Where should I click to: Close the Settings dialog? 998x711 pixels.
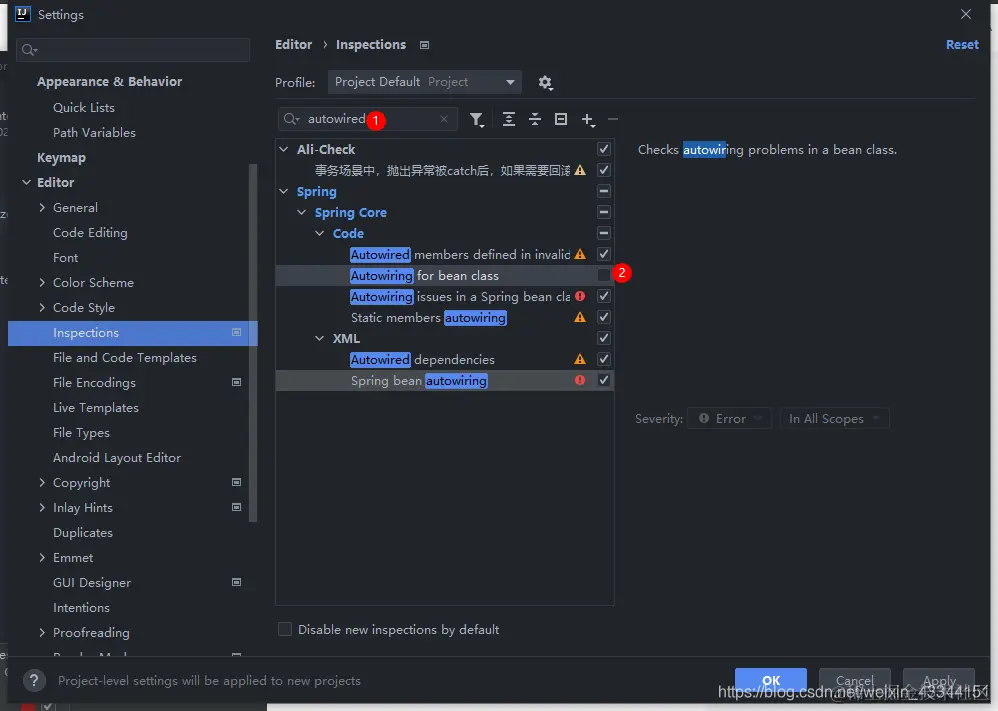tap(966, 14)
